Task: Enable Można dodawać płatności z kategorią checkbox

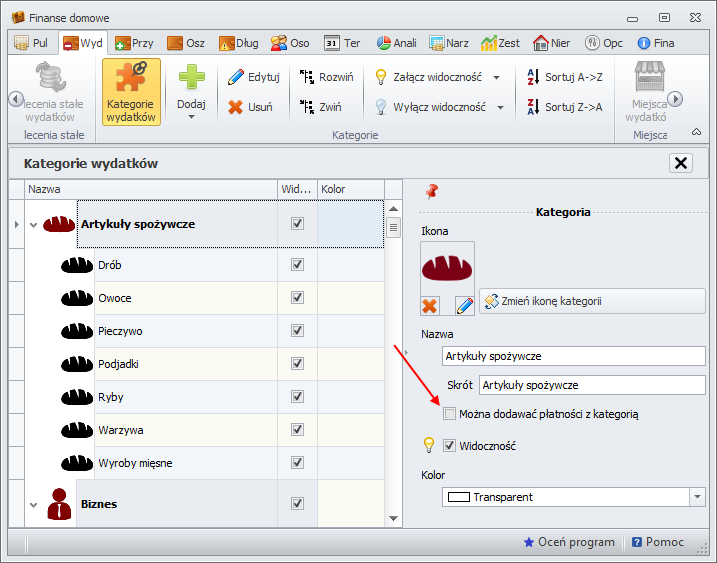Action: (450, 414)
